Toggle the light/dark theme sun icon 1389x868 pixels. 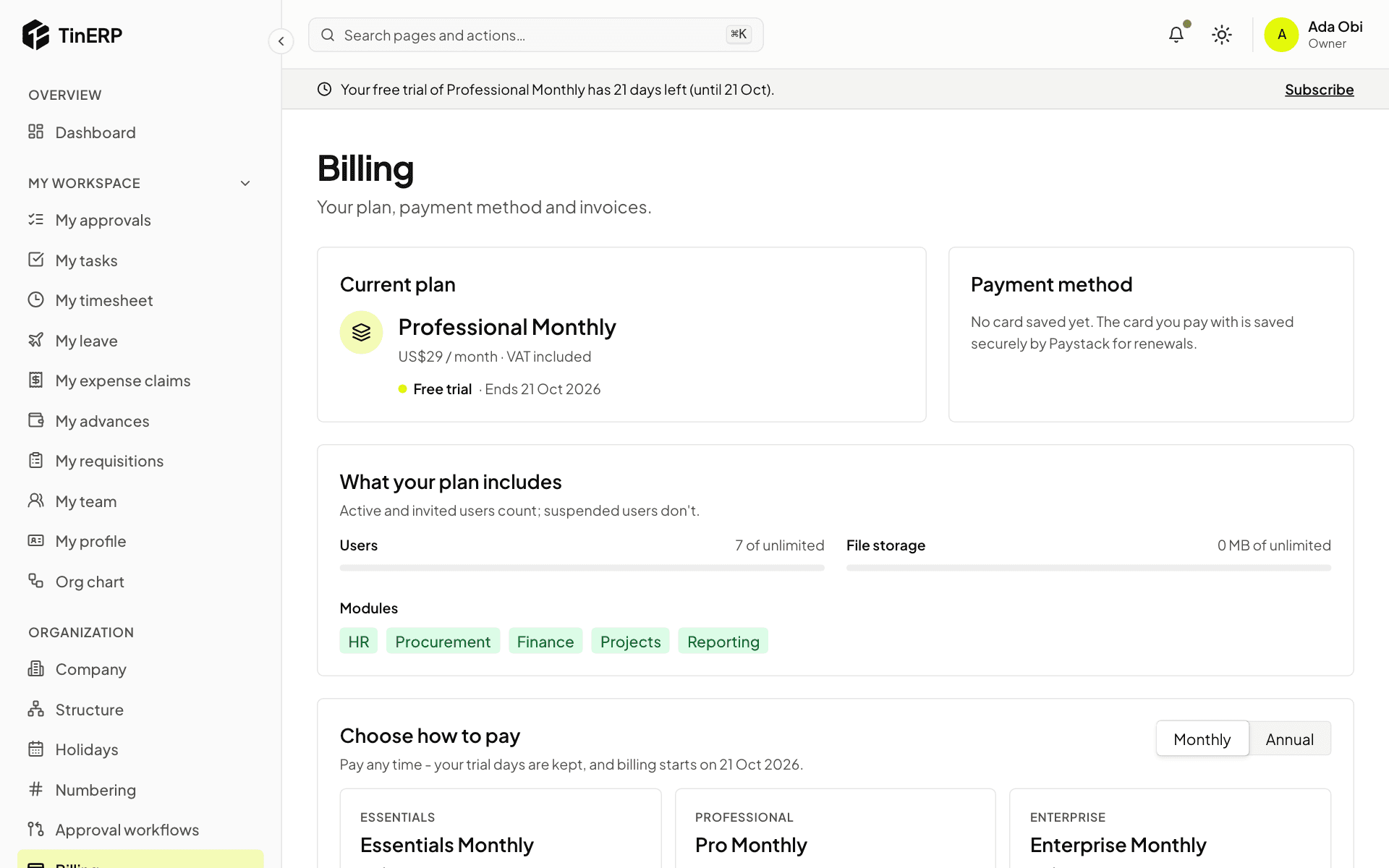click(1222, 35)
